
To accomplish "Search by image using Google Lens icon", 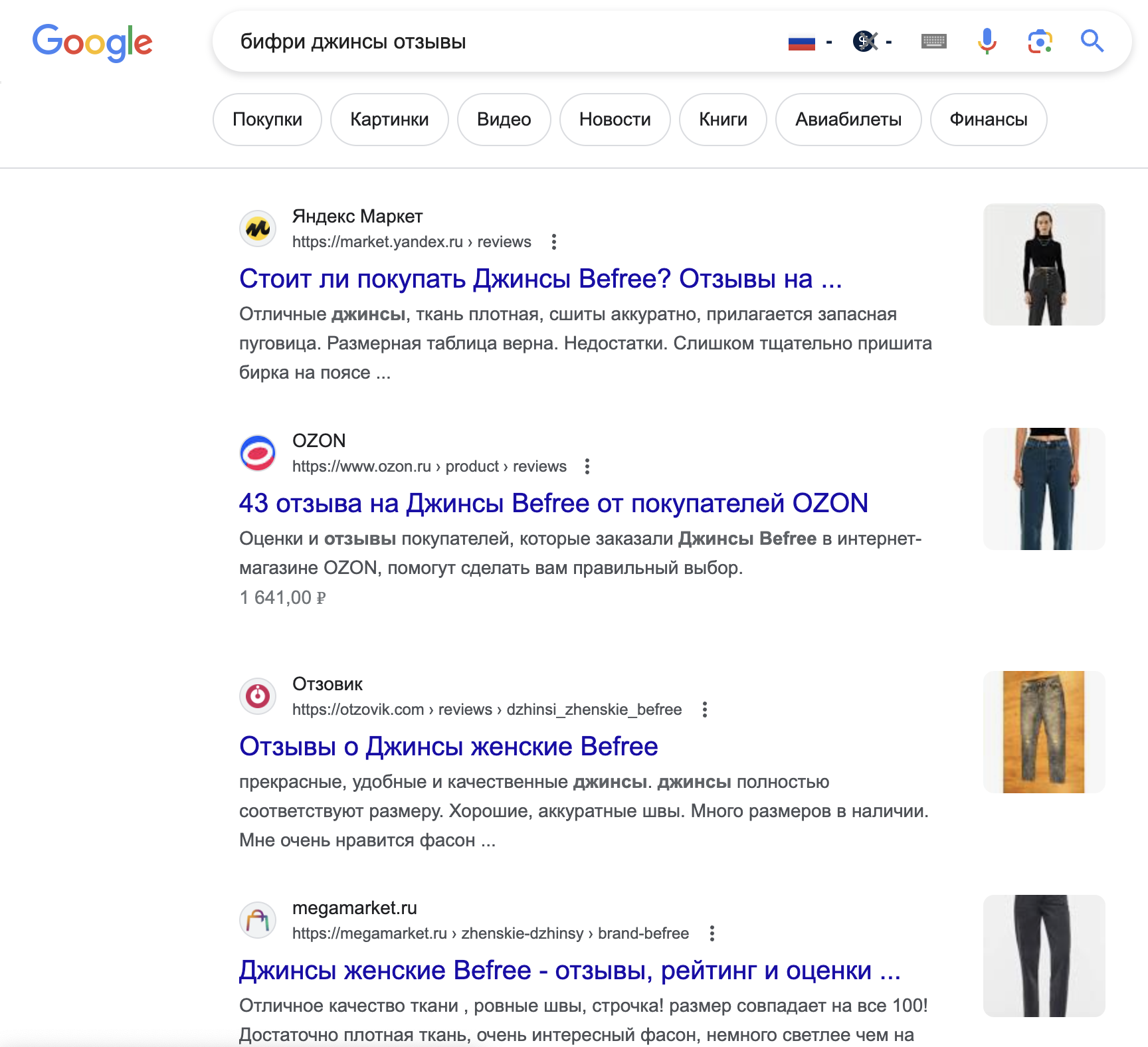I will (x=1039, y=41).
